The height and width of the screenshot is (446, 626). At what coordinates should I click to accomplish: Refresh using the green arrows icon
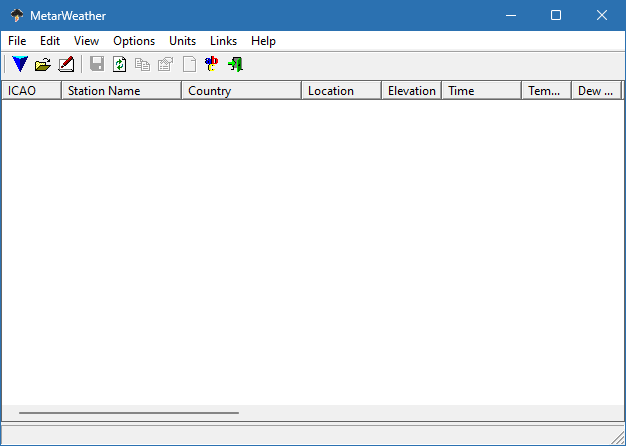[120, 65]
